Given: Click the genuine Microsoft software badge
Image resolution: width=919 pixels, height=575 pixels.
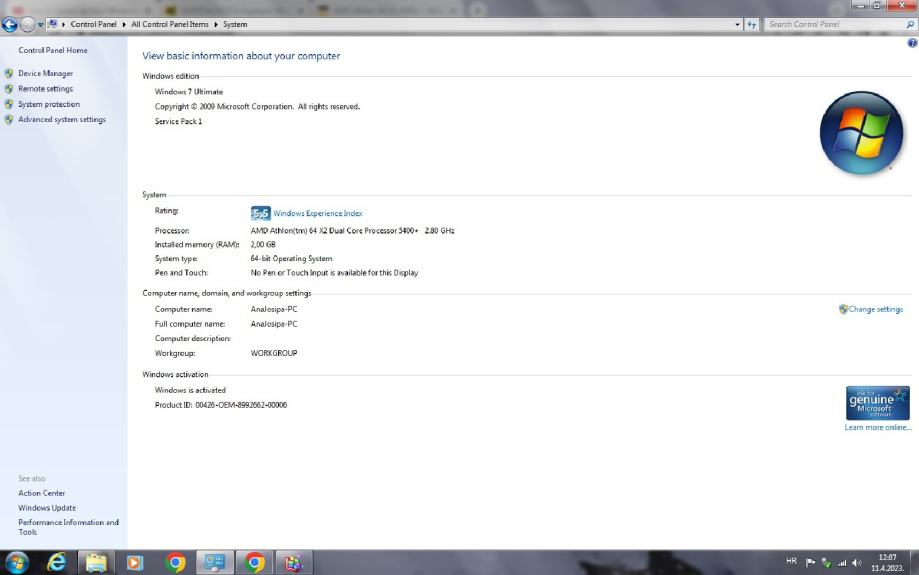Looking at the screenshot, I should (x=877, y=403).
